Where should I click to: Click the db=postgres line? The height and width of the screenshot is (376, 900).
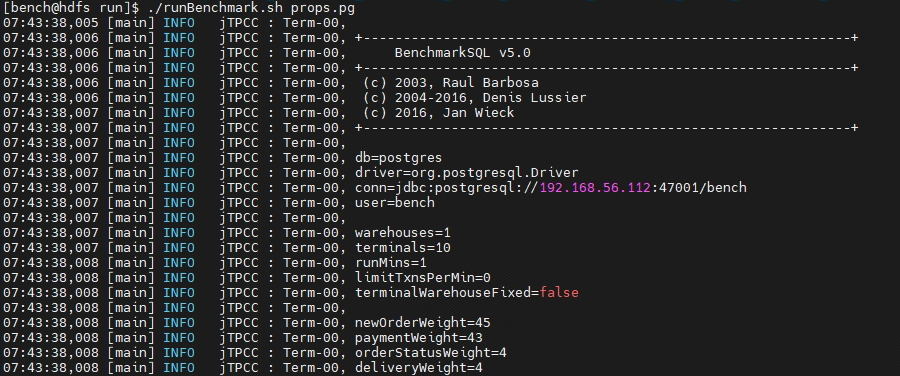[x=398, y=158]
